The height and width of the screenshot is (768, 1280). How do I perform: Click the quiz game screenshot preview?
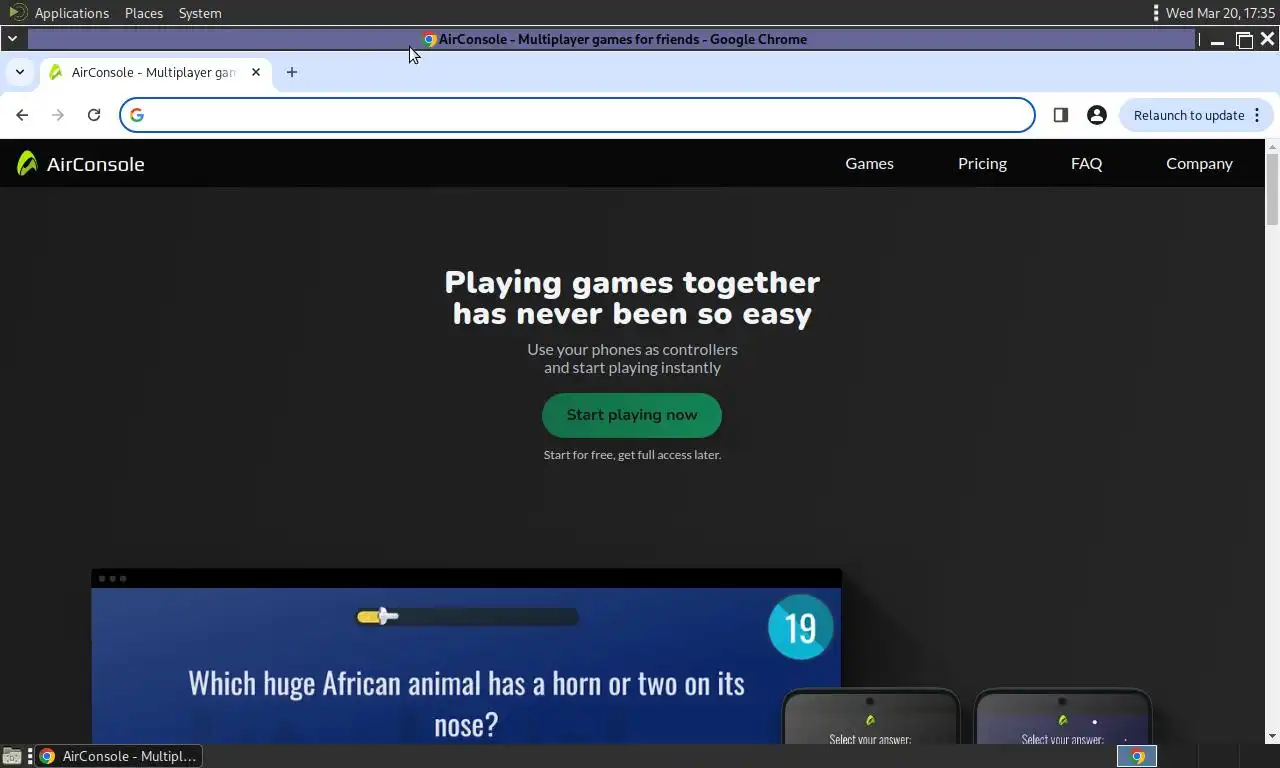click(466, 657)
